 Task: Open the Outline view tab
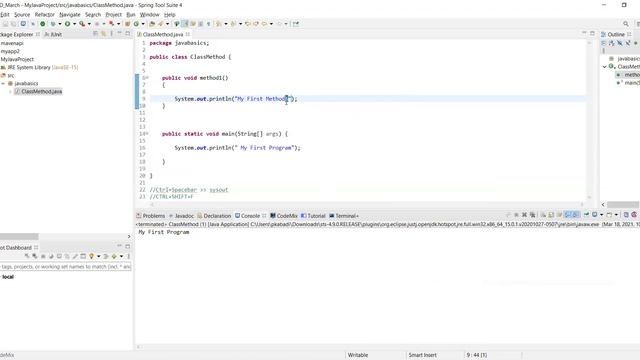tap(616, 34)
